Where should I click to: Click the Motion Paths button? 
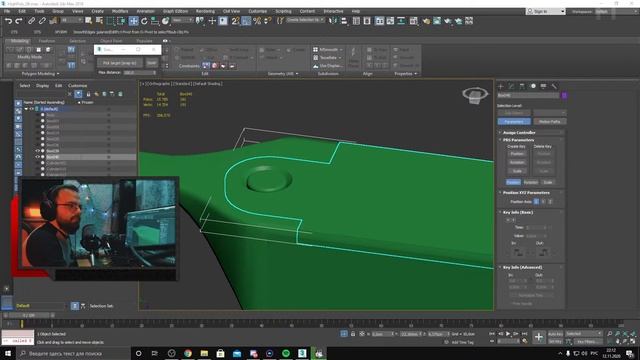549,122
